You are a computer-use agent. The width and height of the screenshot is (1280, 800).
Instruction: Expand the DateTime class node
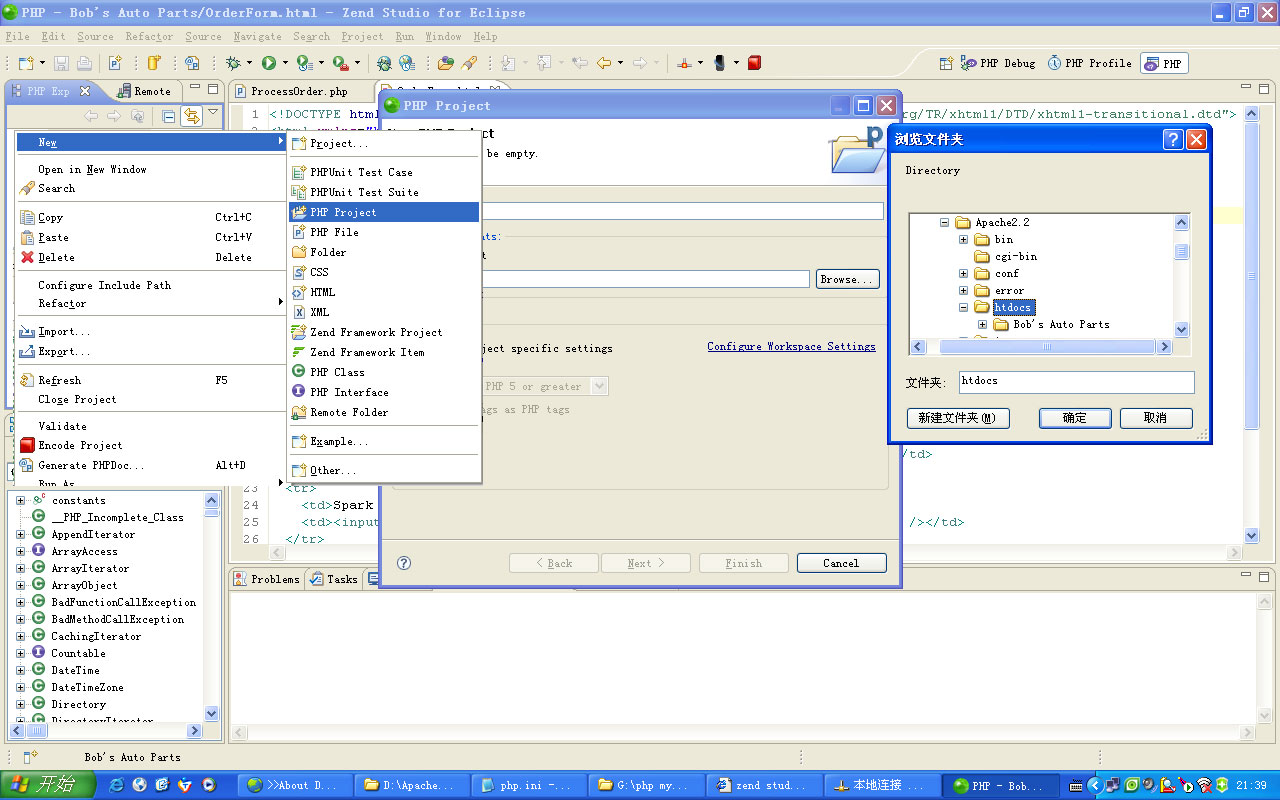click(x=20, y=670)
